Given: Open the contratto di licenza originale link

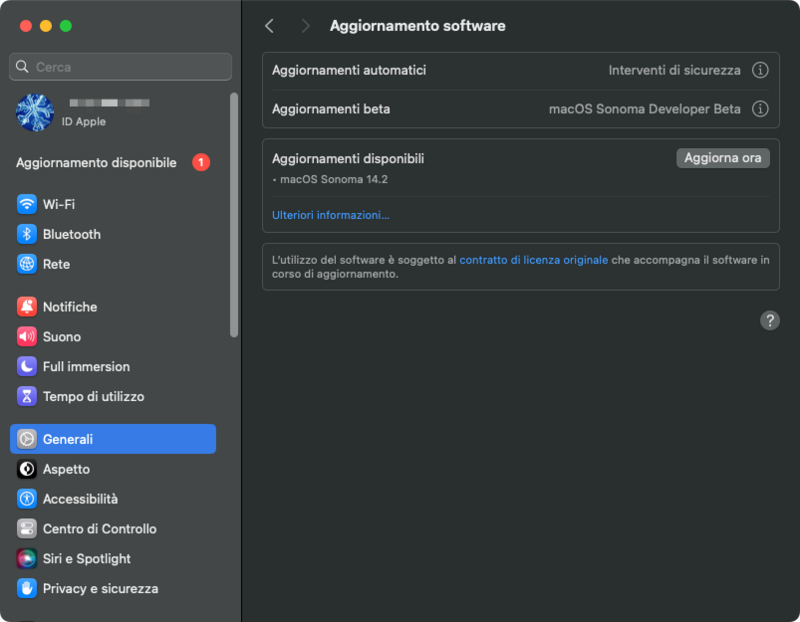Looking at the screenshot, I should pos(533,260).
